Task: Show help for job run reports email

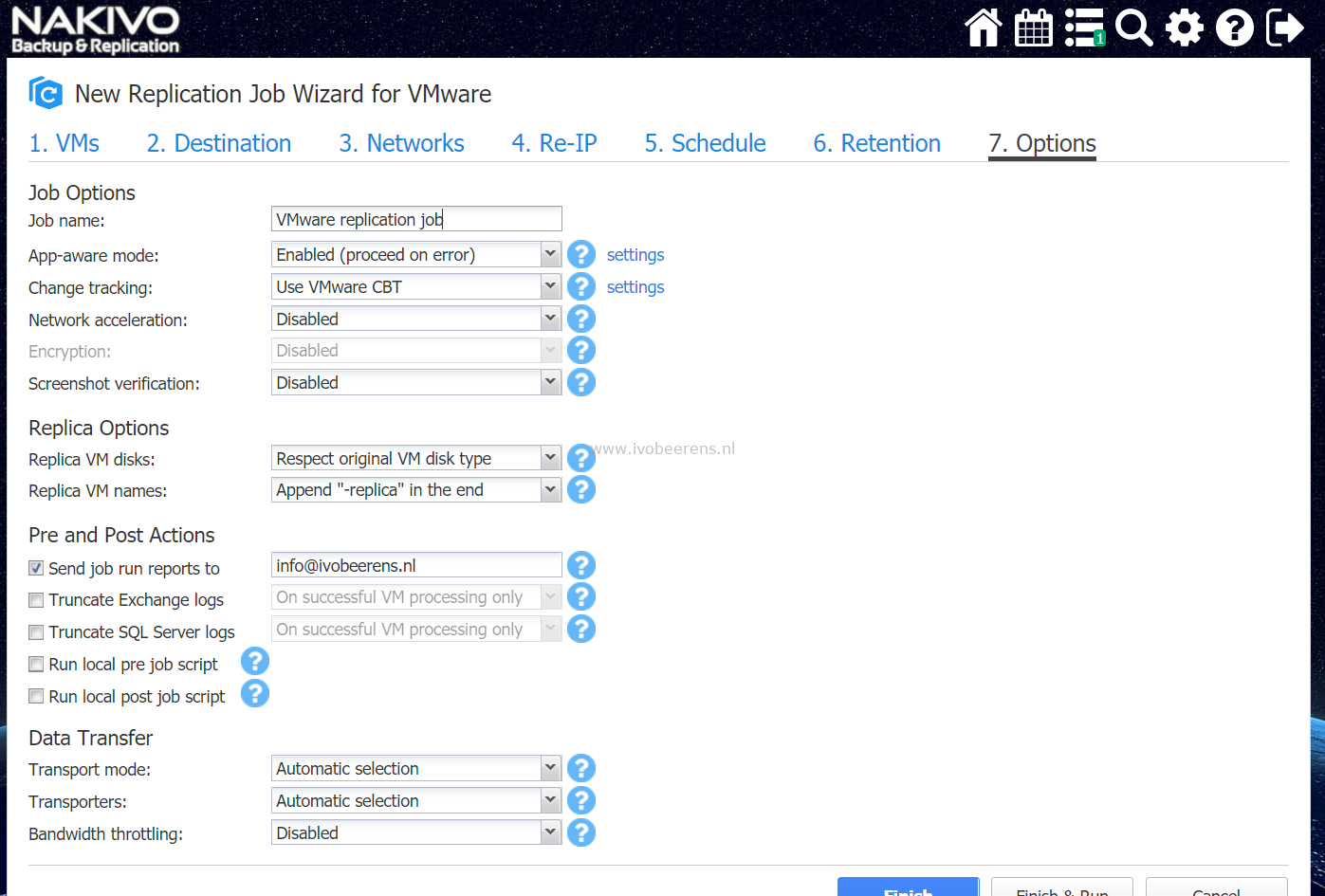Action: point(581,565)
